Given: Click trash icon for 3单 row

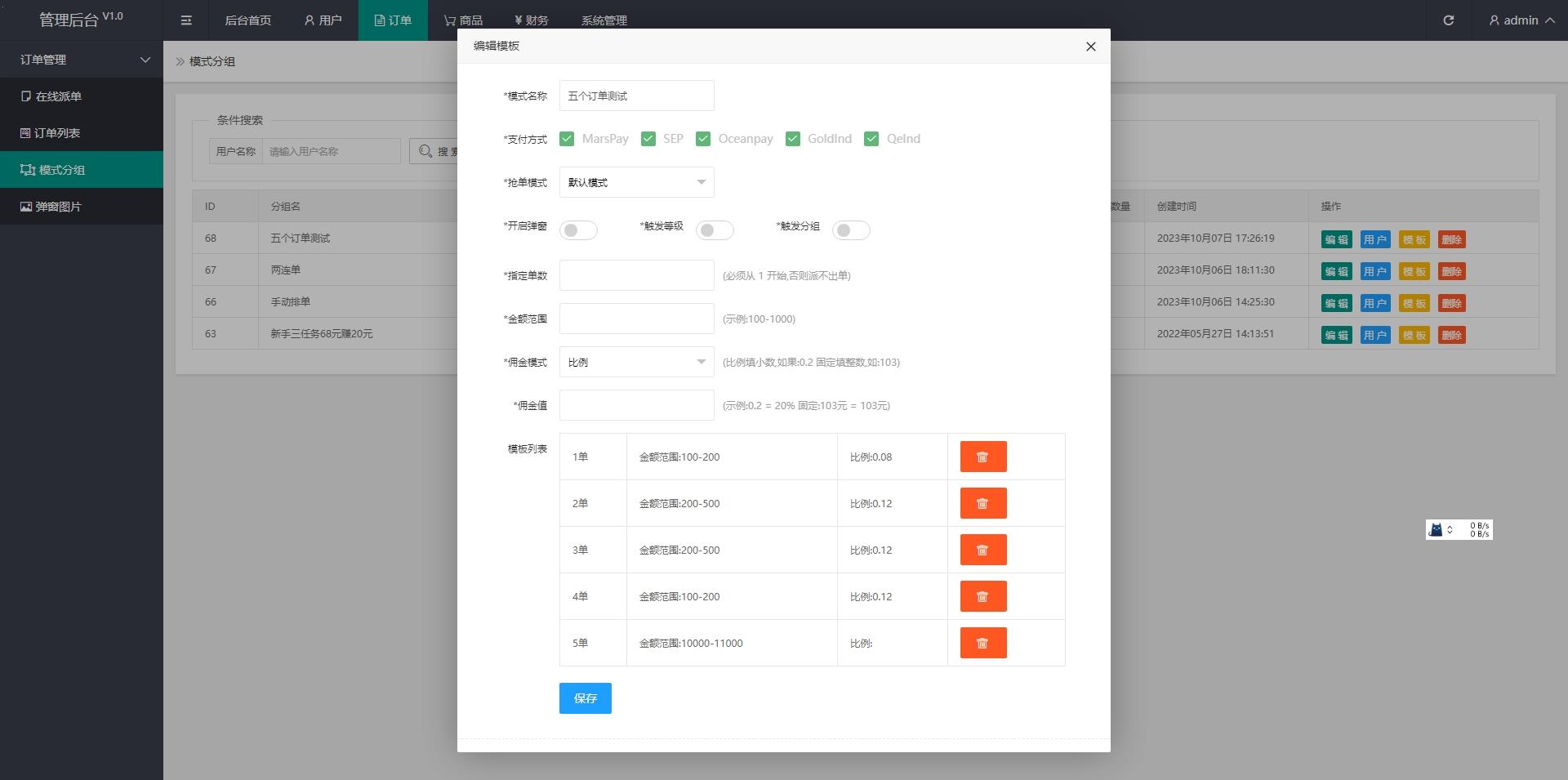Looking at the screenshot, I should pyautogui.click(x=982, y=550).
